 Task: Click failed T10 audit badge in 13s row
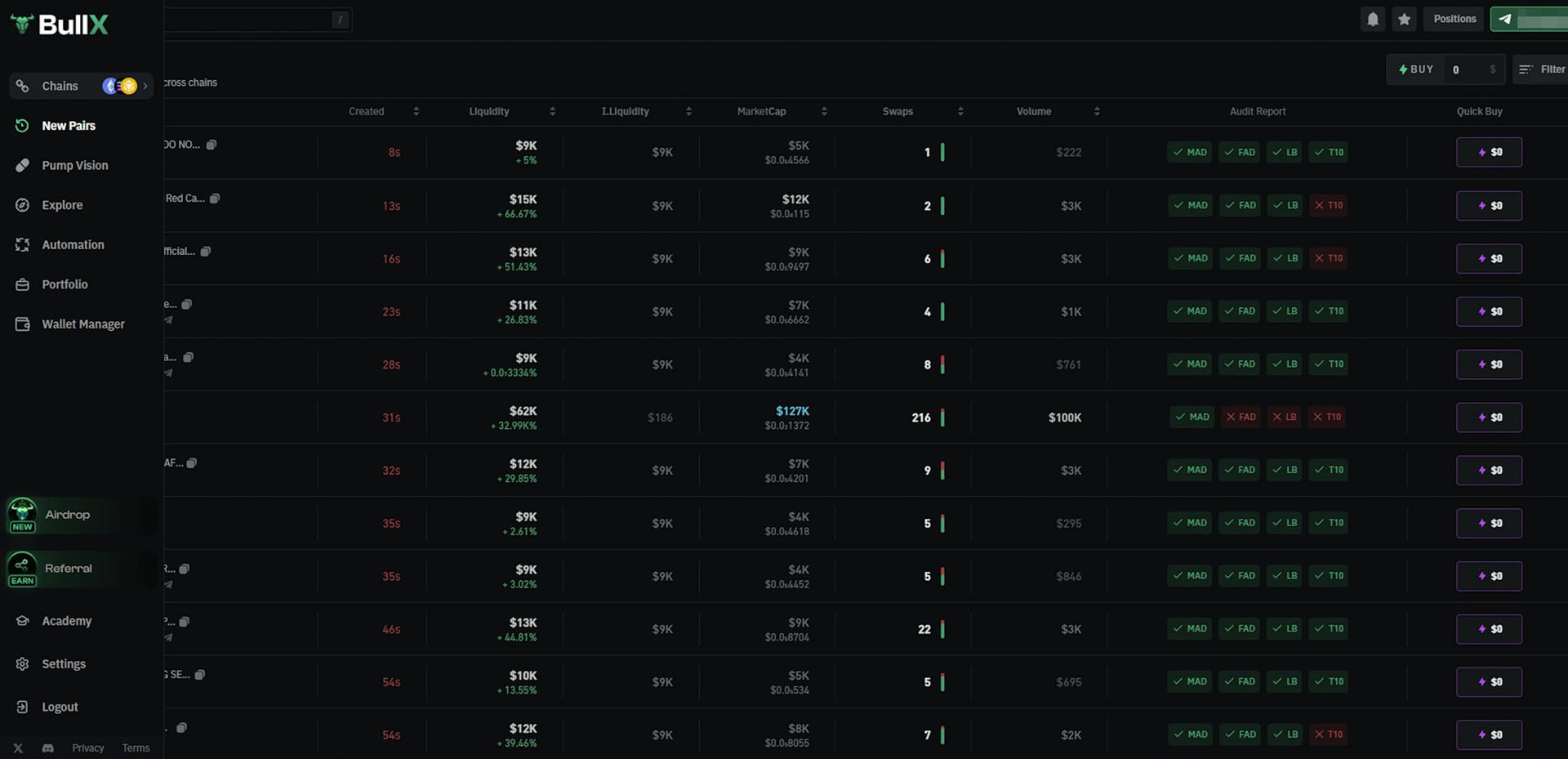tap(1328, 205)
